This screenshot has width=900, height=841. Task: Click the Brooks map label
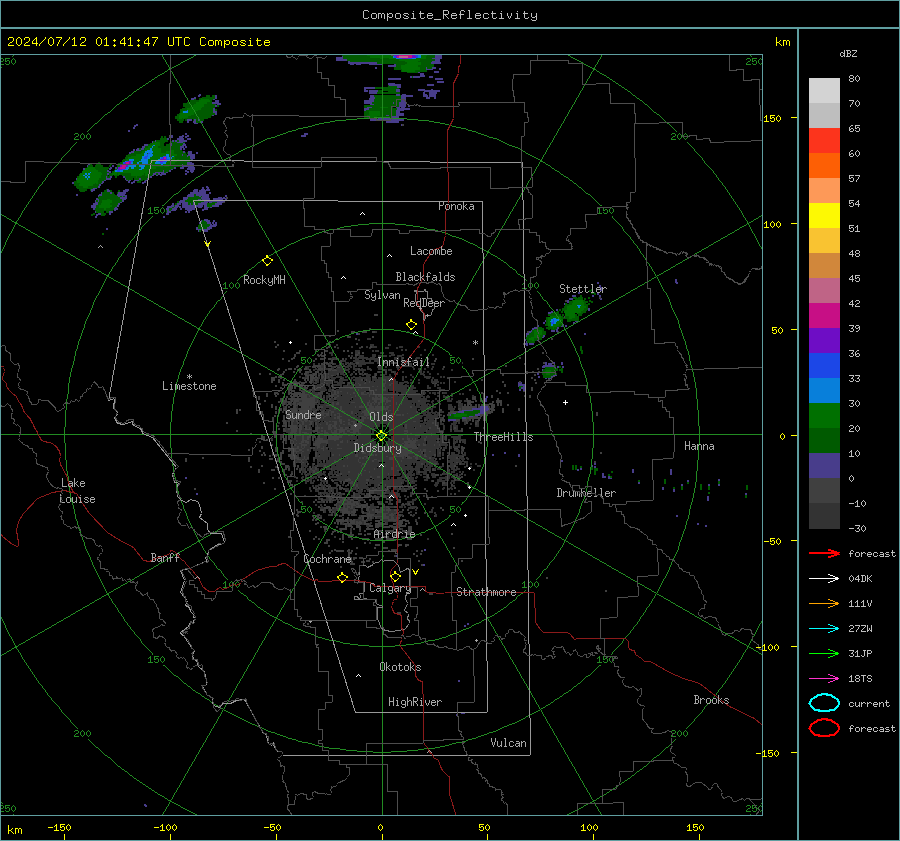coord(711,700)
